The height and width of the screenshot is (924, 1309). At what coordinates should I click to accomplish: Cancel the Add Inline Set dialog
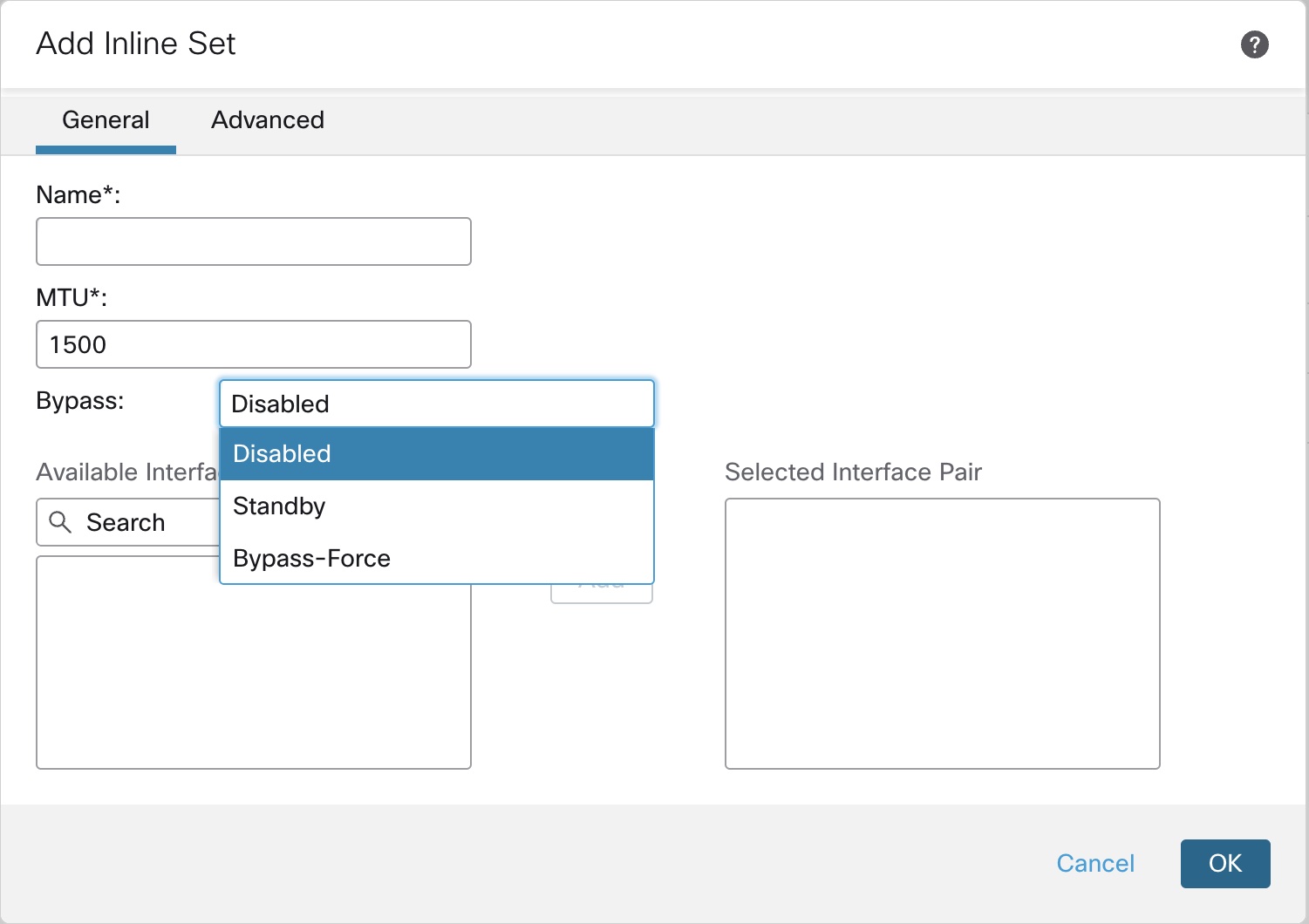[x=1095, y=864]
